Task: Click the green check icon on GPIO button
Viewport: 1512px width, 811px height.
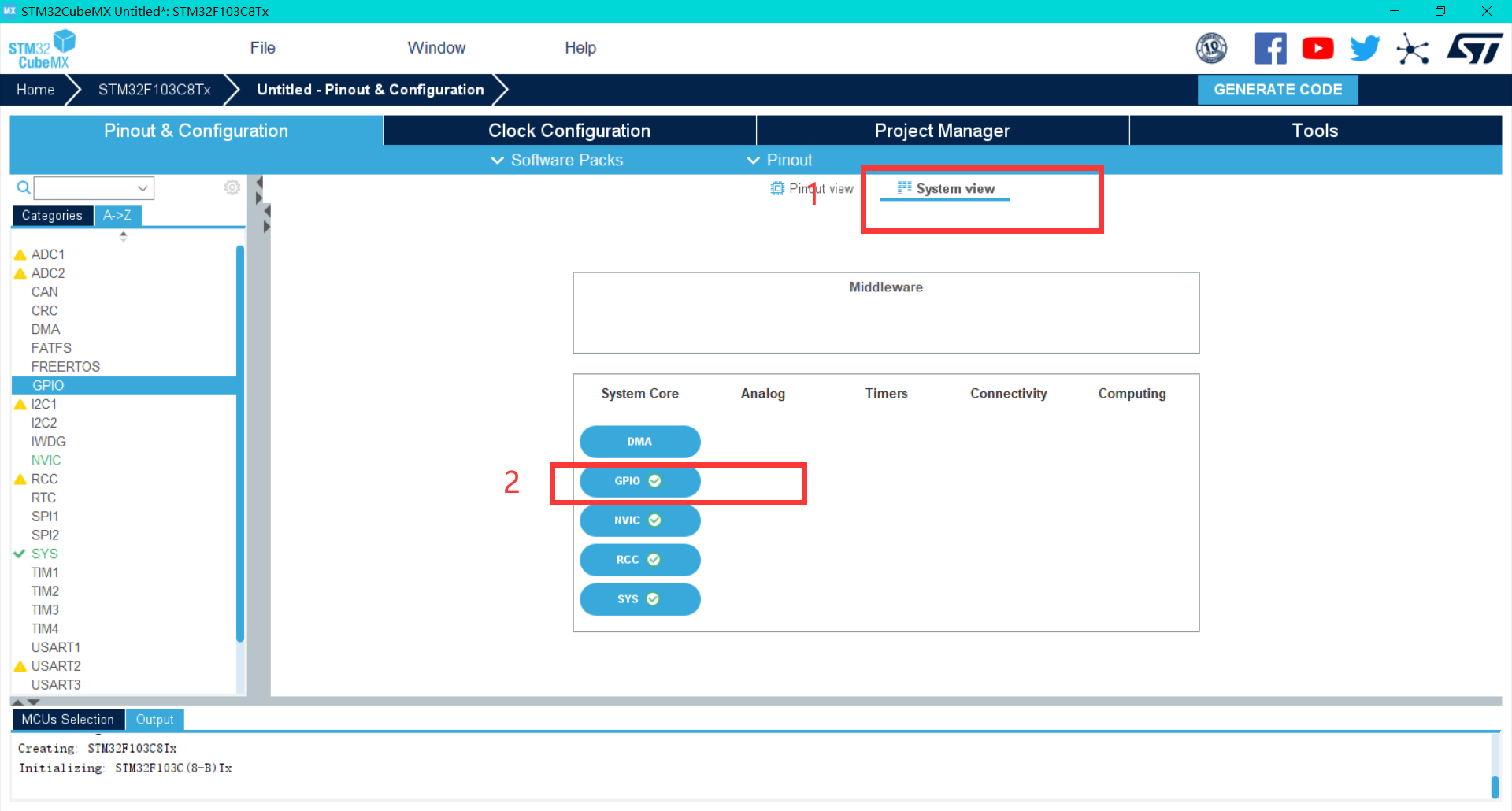Action: coord(654,480)
